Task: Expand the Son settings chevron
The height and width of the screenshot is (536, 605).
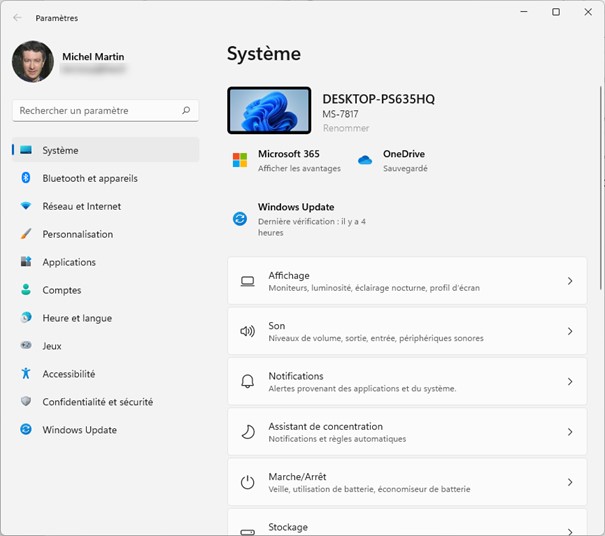Action: (570, 331)
